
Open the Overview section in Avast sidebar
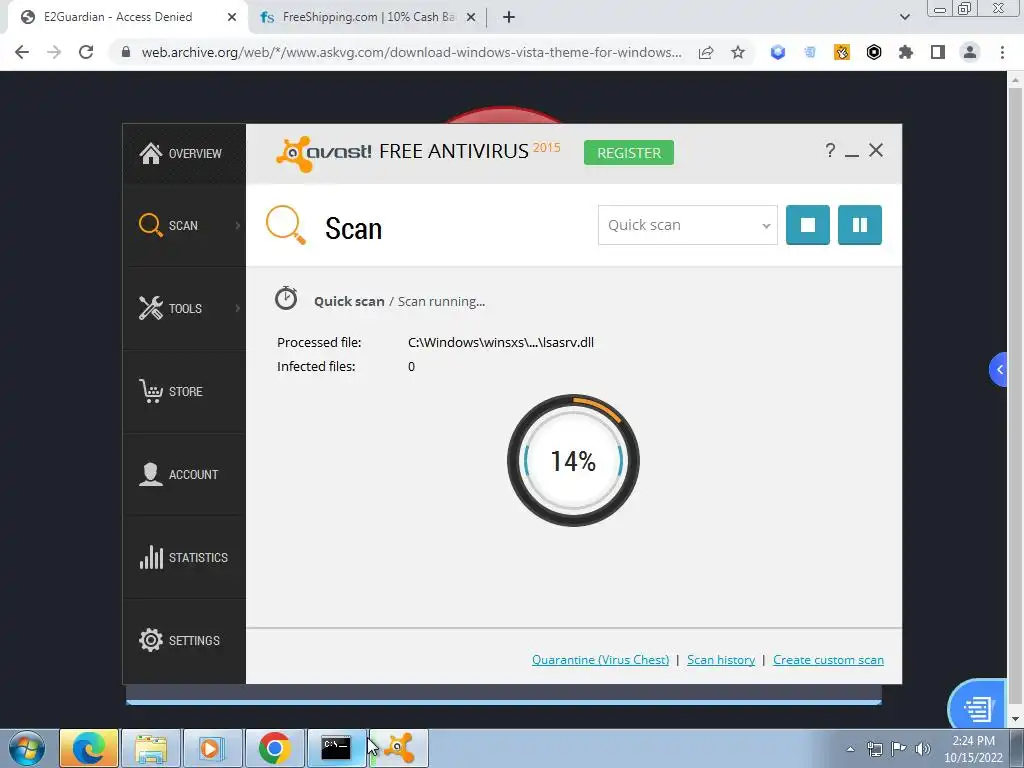[x=184, y=153]
